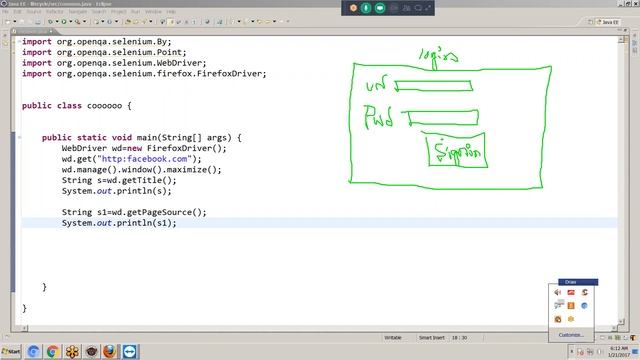This screenshot has width=640, height=360.
Task: Open the Refactor menu
Action: coord(54,12)
